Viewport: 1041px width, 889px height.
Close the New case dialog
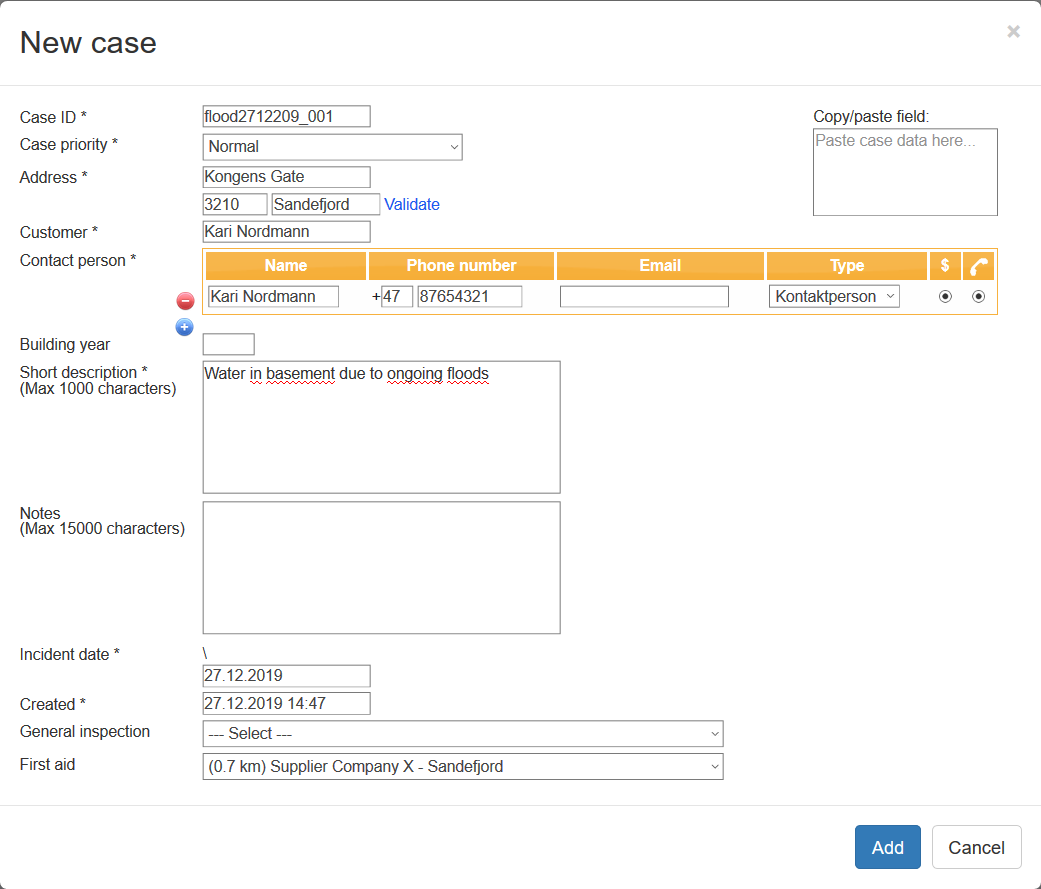click(x=1013, y=32)
